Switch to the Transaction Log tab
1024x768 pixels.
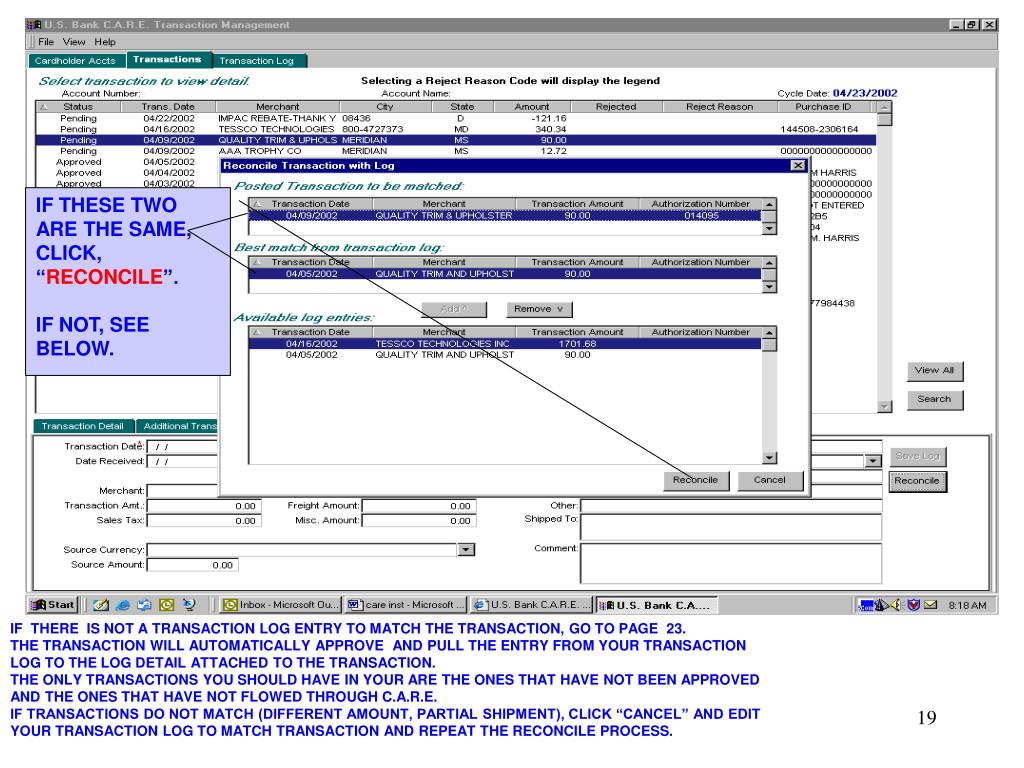(x=259, y=61)
